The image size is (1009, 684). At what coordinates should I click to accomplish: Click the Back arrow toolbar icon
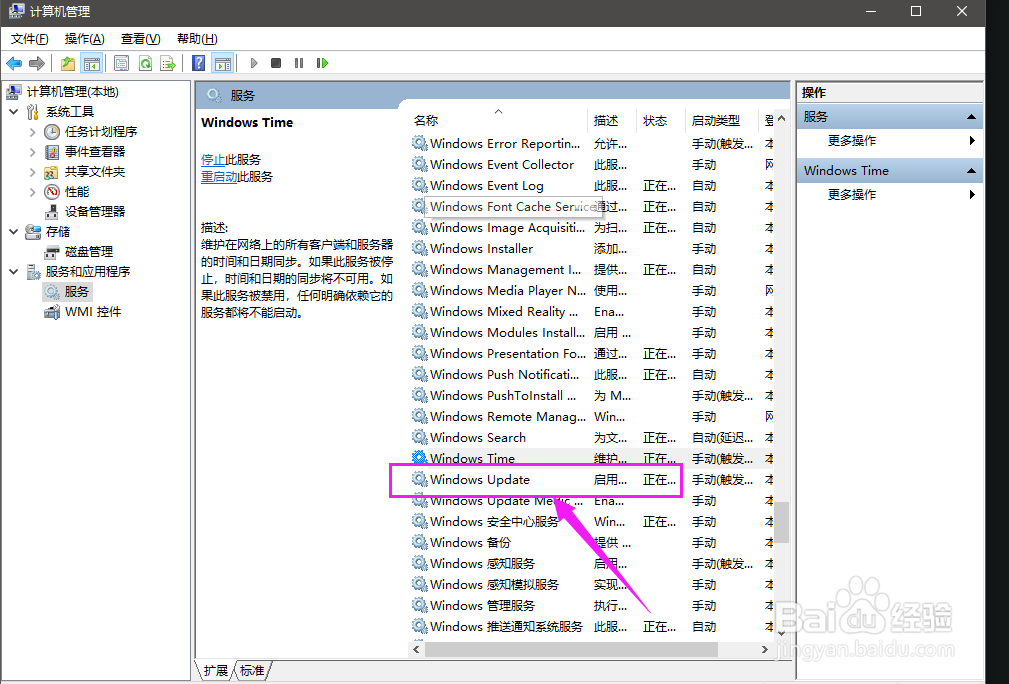14,63
